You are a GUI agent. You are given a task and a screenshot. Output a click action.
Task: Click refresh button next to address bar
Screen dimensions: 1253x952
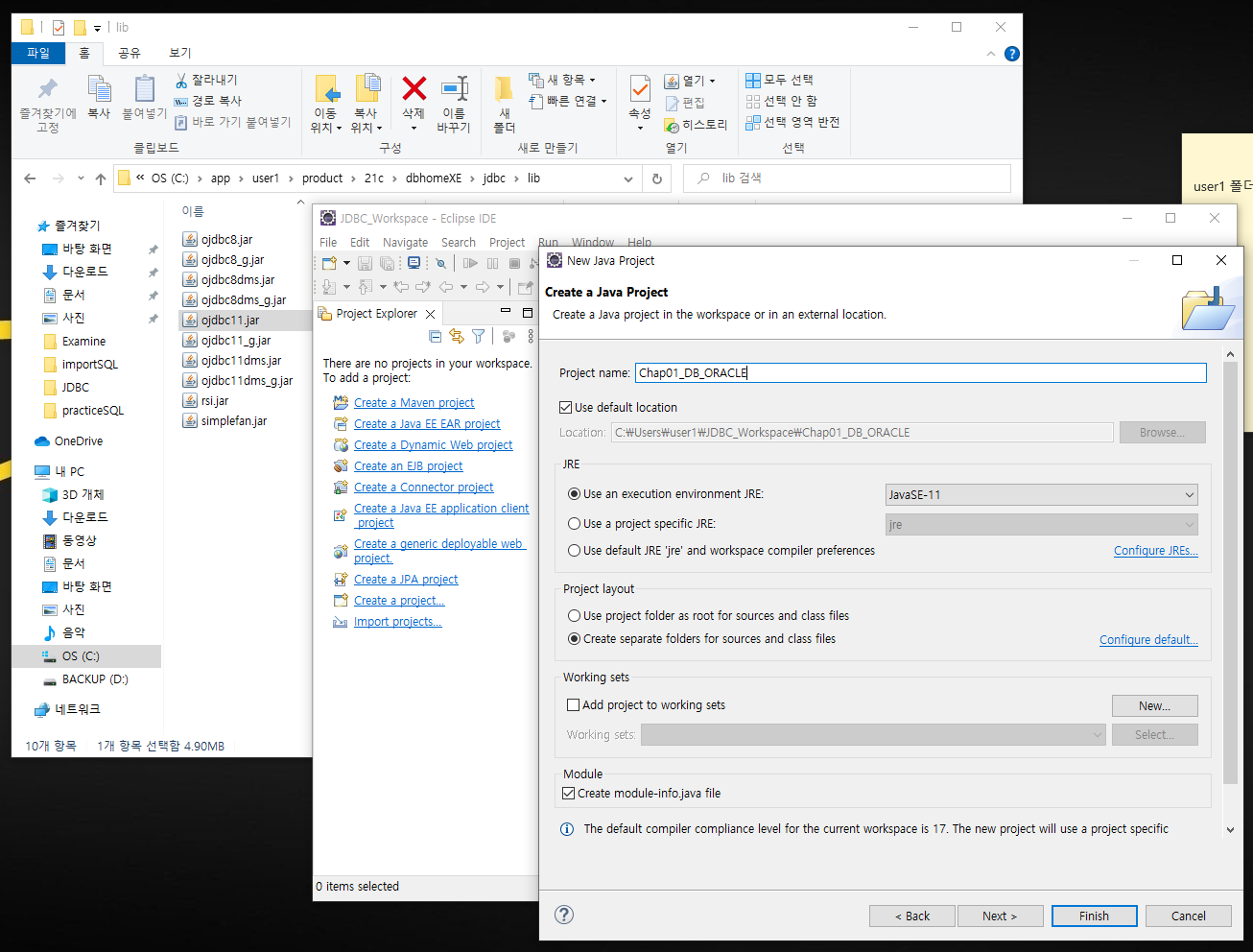657,178
